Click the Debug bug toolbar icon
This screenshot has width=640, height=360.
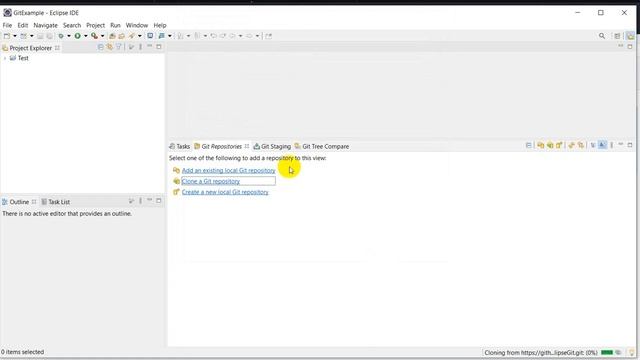coord(61,36)
